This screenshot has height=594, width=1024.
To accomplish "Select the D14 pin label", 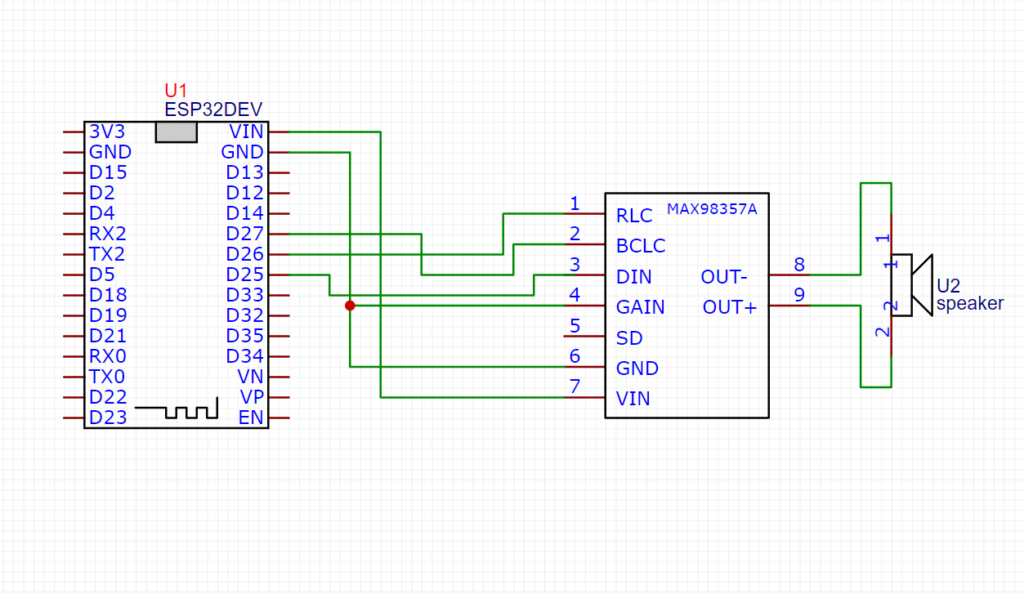I will pos(244,213).
